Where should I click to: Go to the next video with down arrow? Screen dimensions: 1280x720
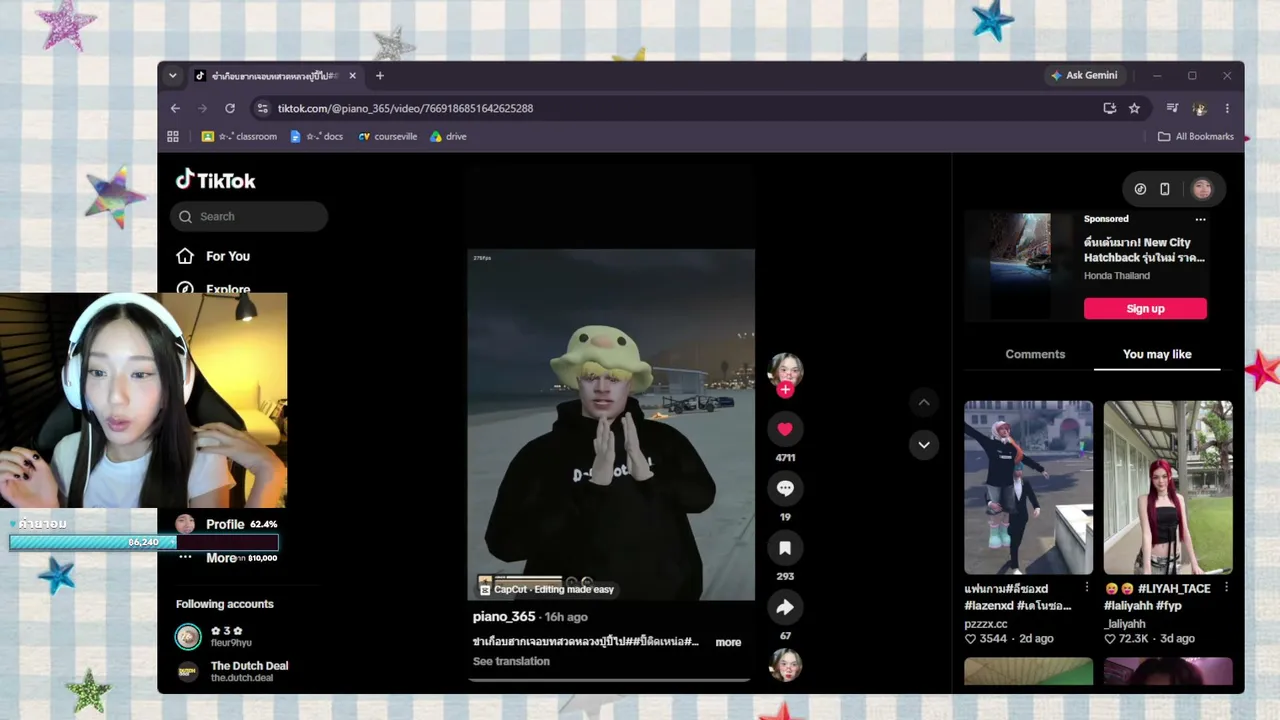924,444
